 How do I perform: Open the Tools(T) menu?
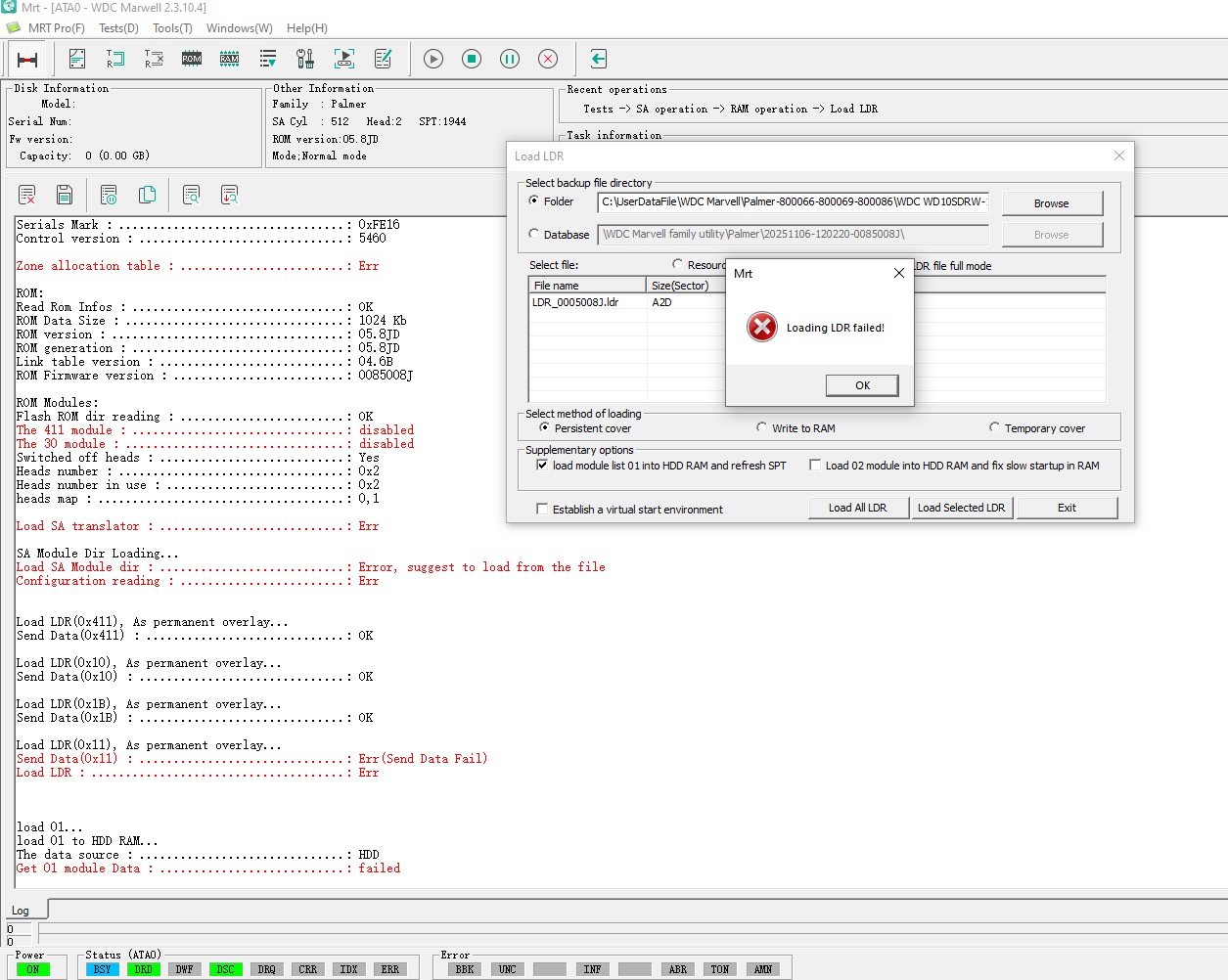pos(172,28)
